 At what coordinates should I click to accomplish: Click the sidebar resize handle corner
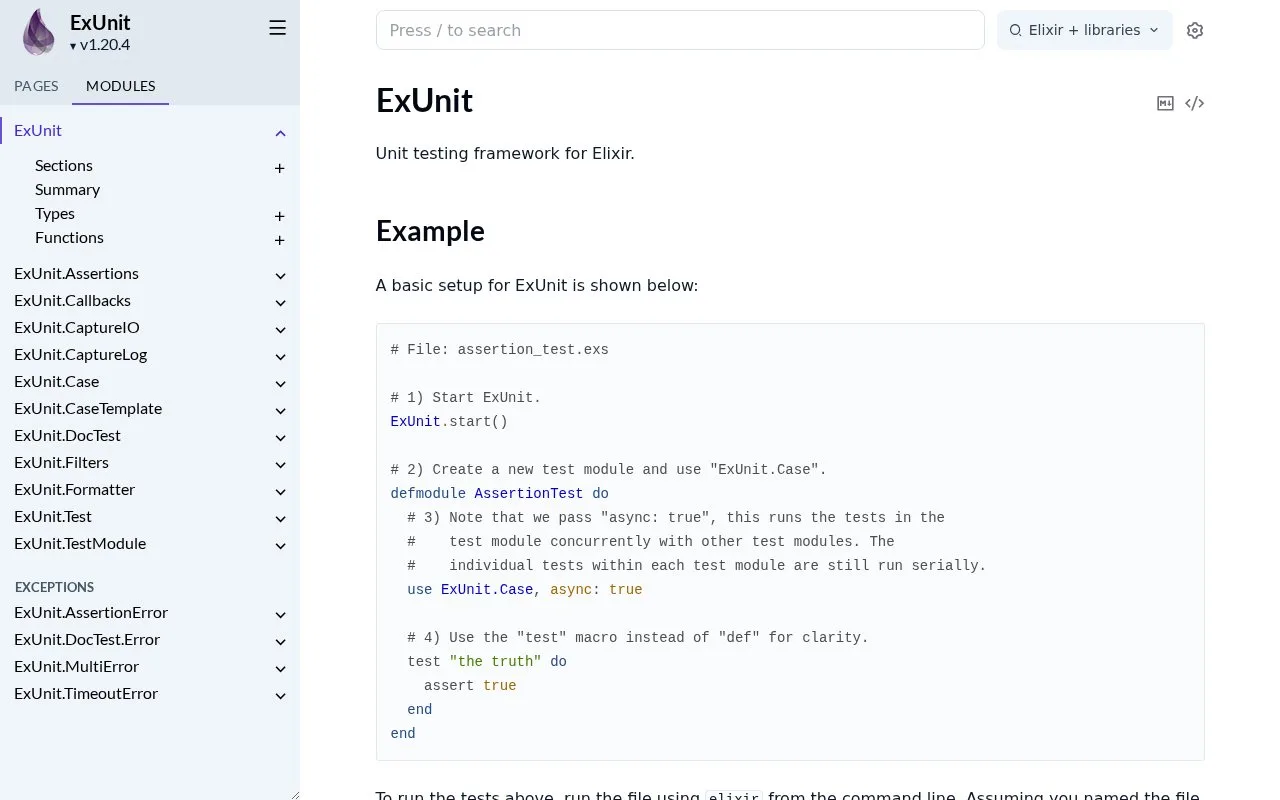pyautogui.click(x=294, y=794)
